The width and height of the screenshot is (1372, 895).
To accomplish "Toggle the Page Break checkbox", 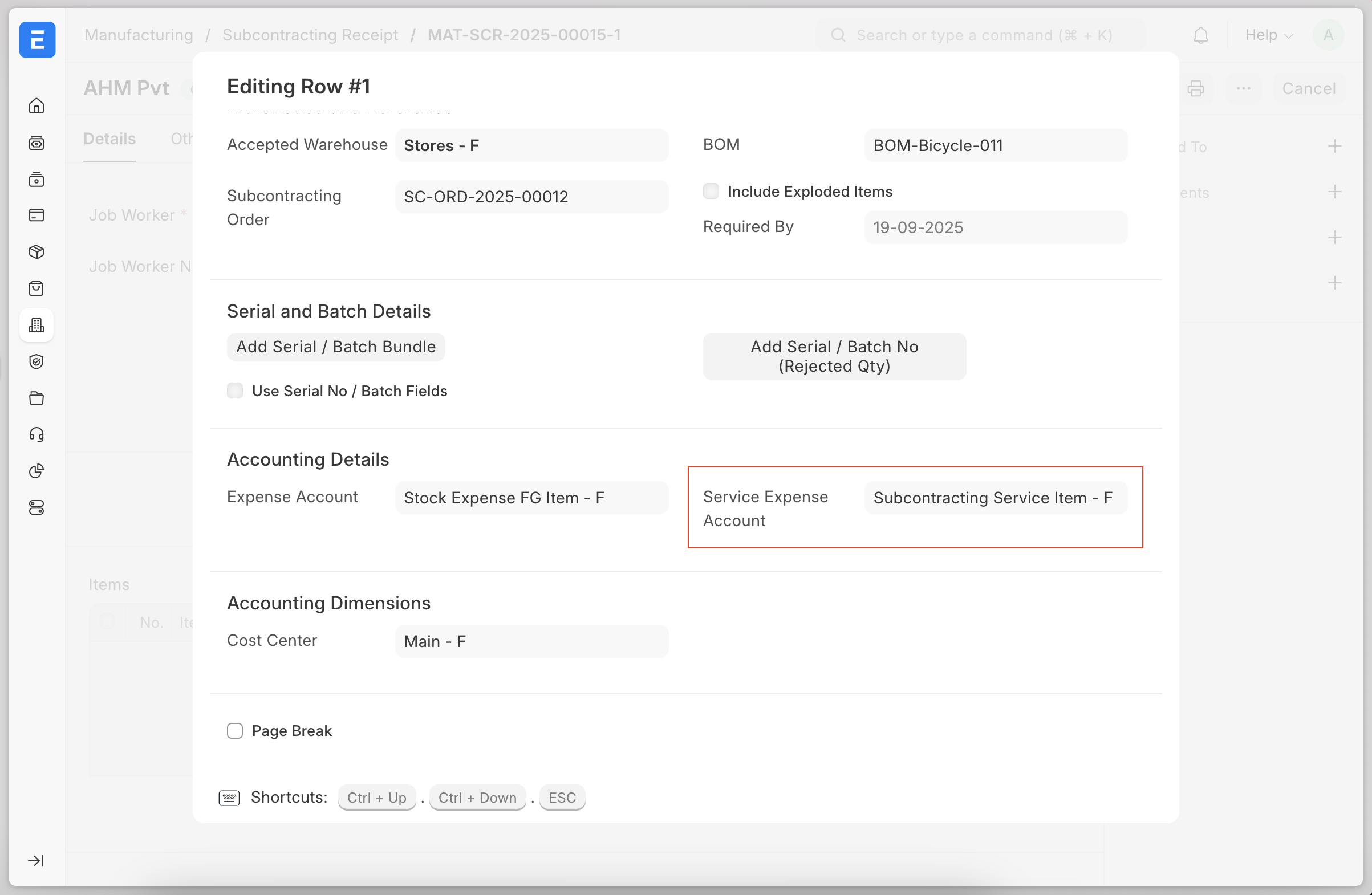I will pos(235,731).
